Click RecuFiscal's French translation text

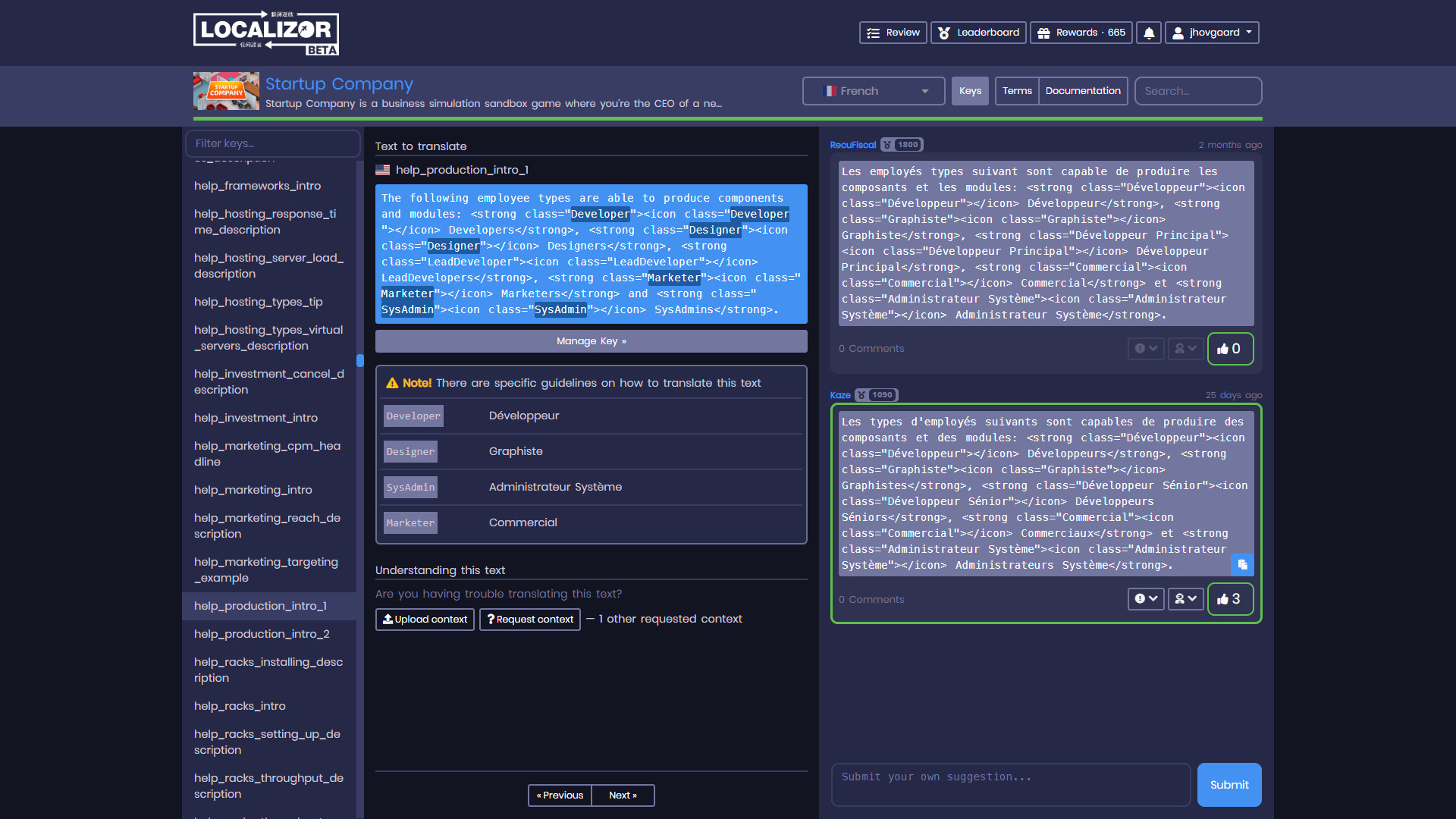(1046, 243)
